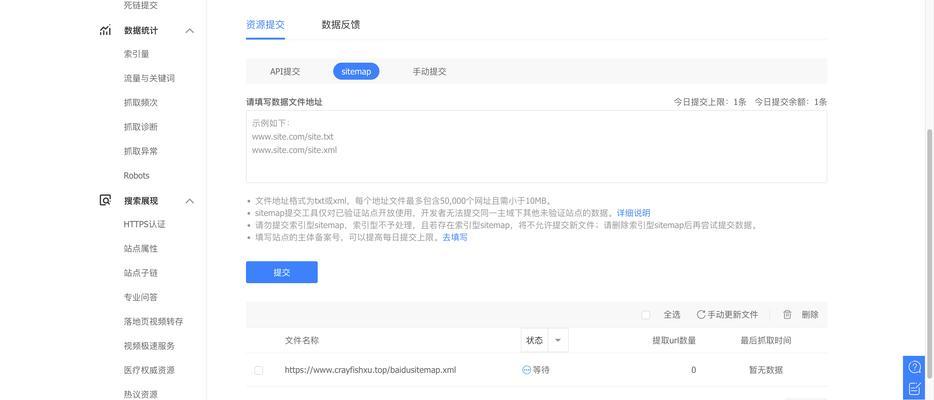934x400 pixels.
Task: Click the 今日提交上限：1条 text
Action: coord(710,102)
